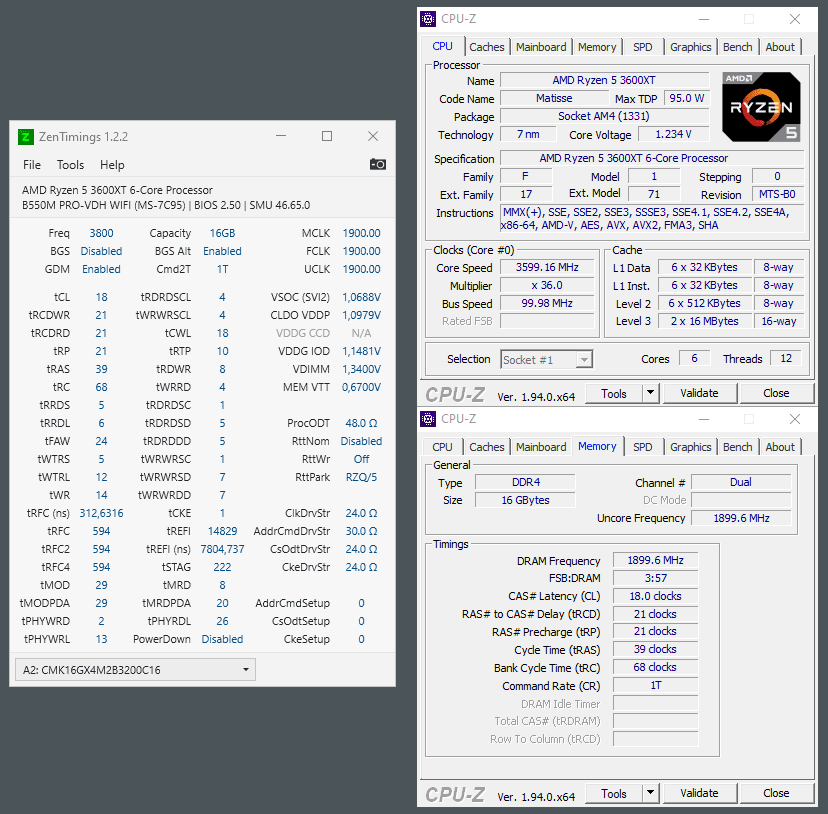
Task: Click the CAS# Latency 18.0 clocks field
Action: pos(655,596)
